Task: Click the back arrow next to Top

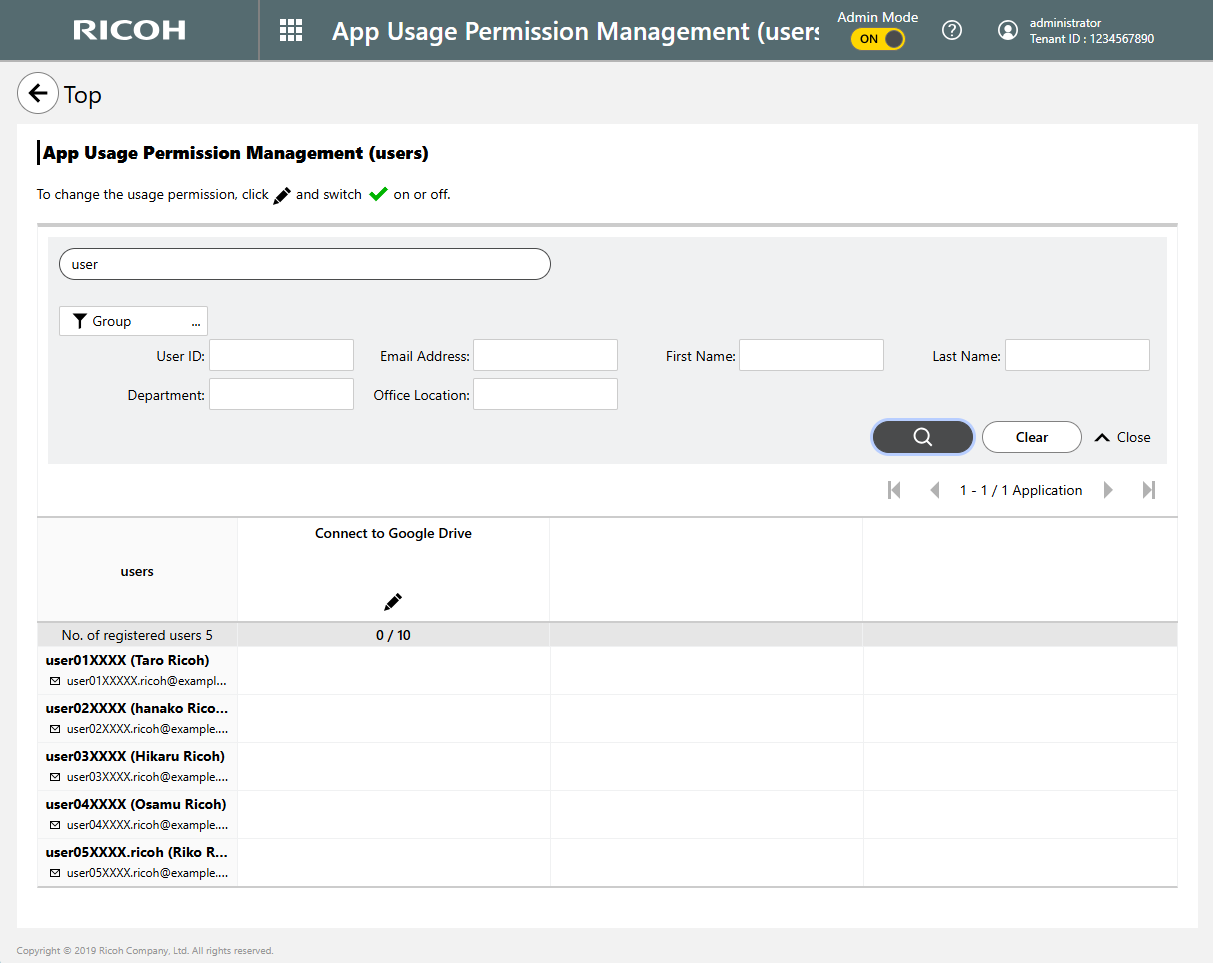Action: tap(38, 94)
